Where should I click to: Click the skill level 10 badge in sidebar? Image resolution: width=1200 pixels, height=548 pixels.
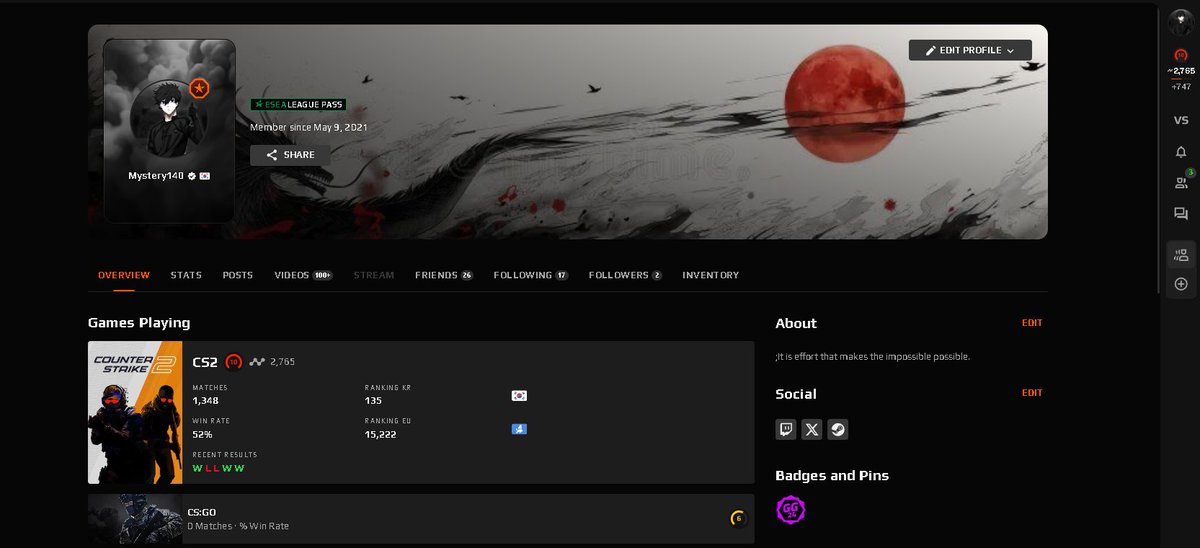[1181, 54]
